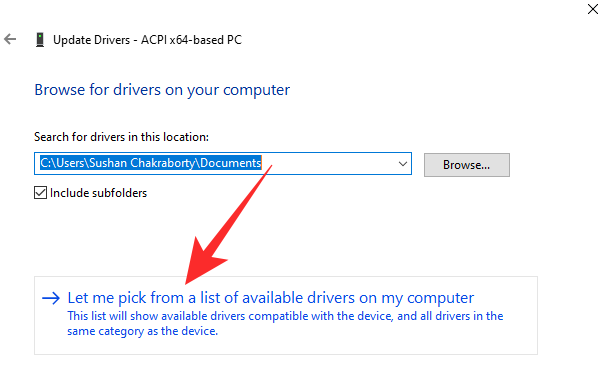Click the Browse... button
This screenshot has height=378, width=601.
click(466, 165)
